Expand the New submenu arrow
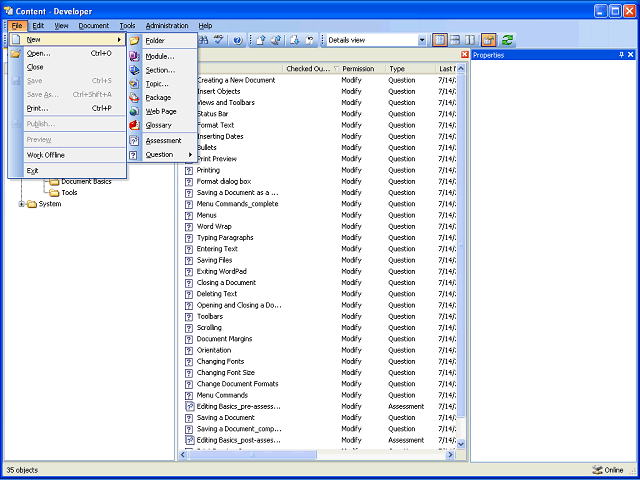 [119, 40]
